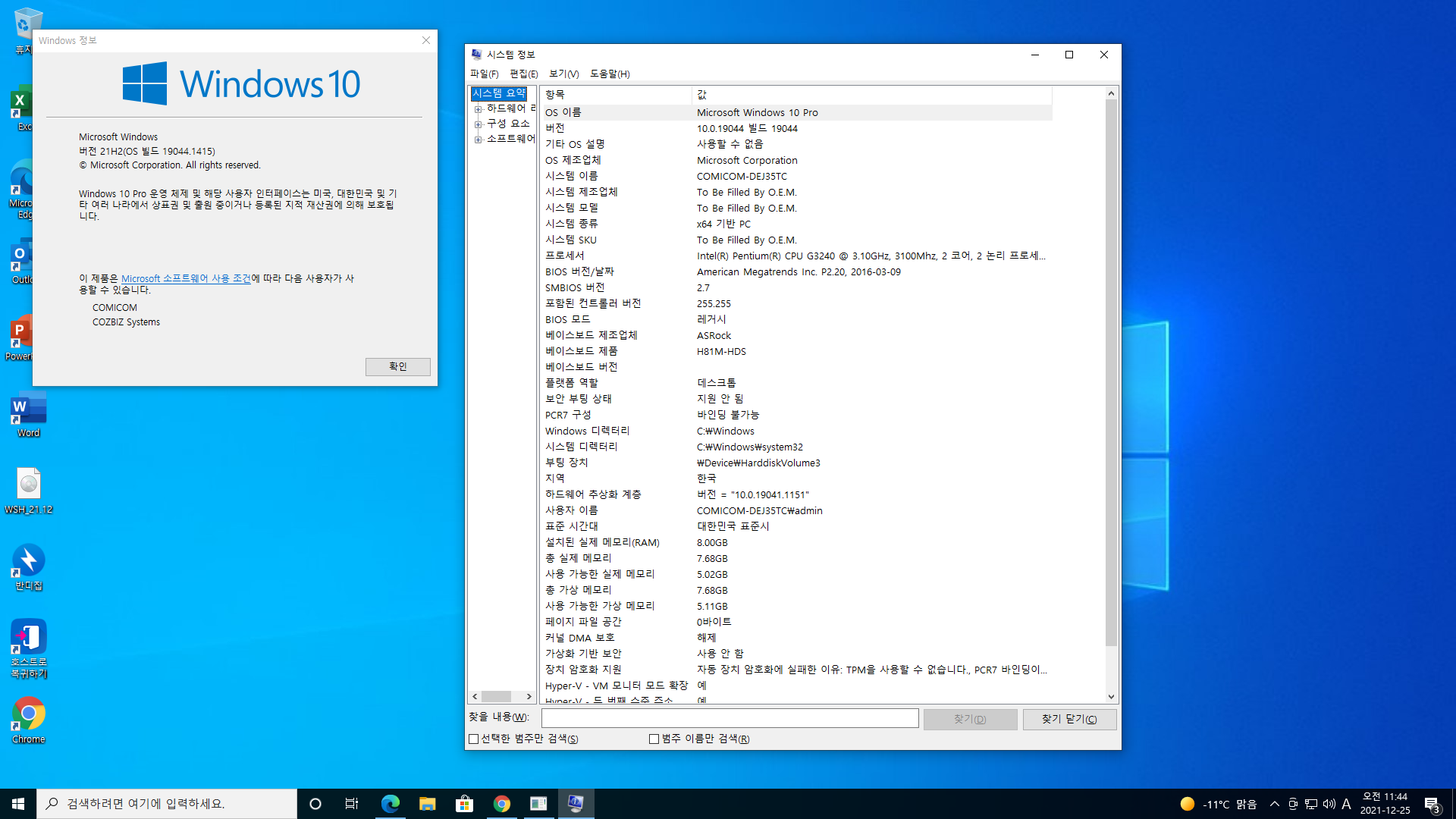Expand the 하드웨어 리소스 tree node
This screenshot has width=1456, height=819.
(479, 109)
